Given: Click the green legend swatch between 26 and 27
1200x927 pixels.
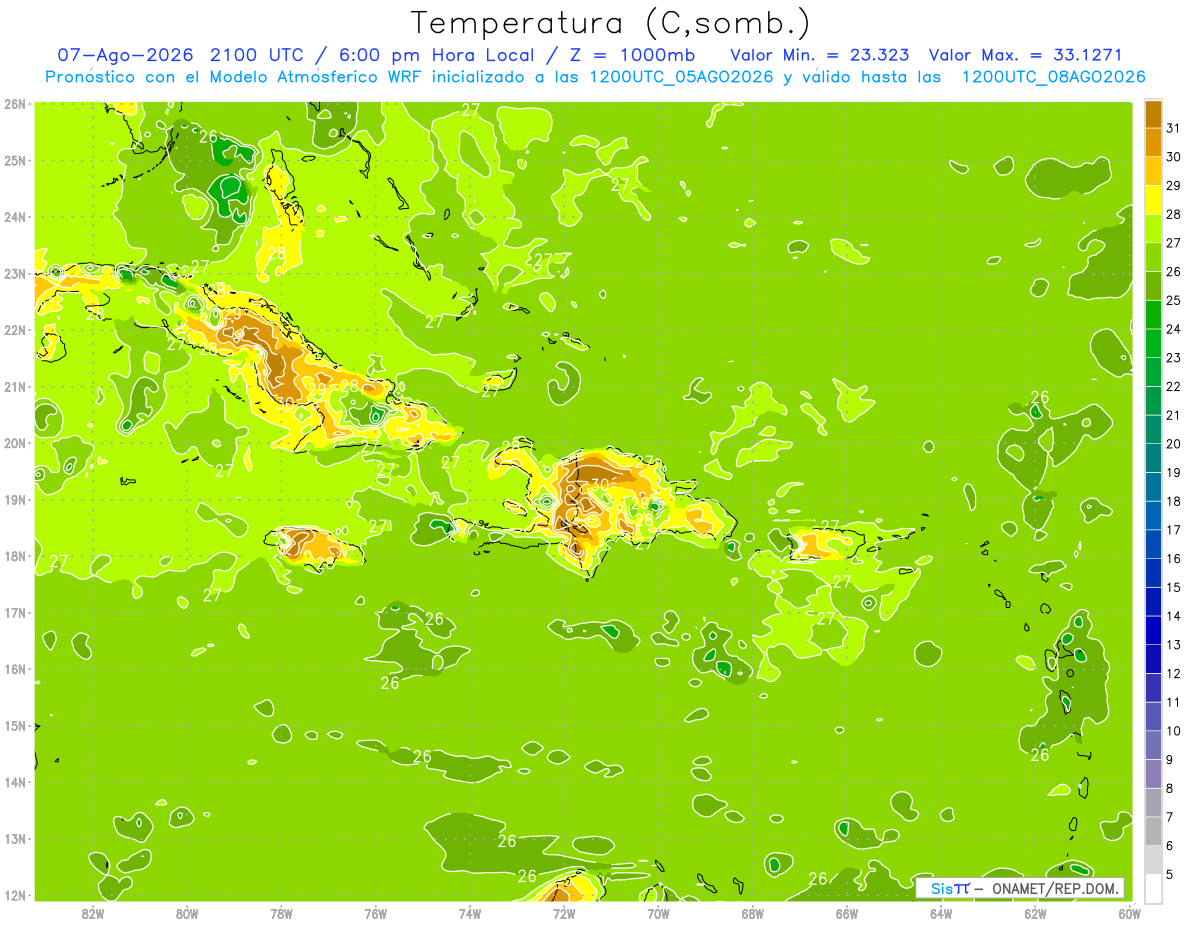Looking at the screenshot, I should pyautogui.click(x=1153, y=257).
